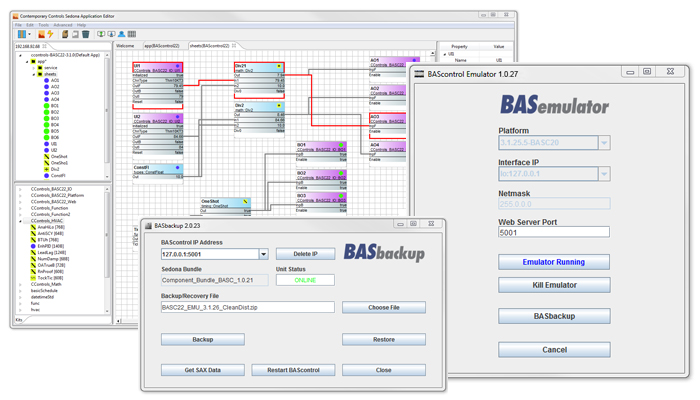
Task: Collapse the sheets folder in tree
Action: [x=33, y=74]
